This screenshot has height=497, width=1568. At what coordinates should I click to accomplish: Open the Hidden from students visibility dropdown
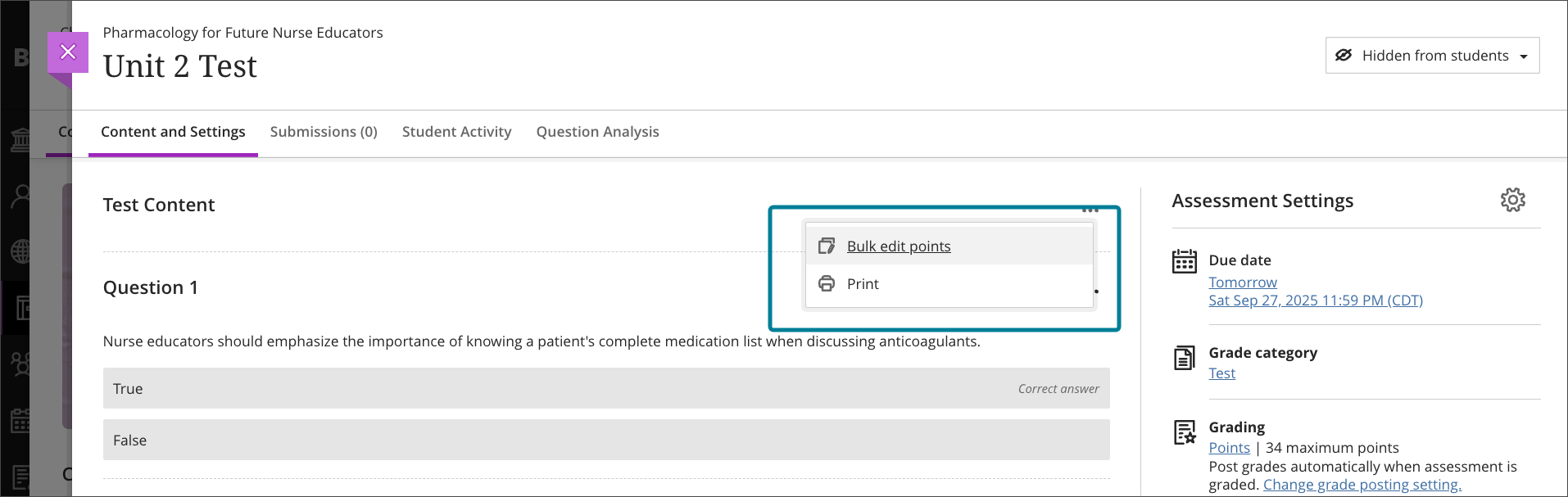coord(1432,56)
